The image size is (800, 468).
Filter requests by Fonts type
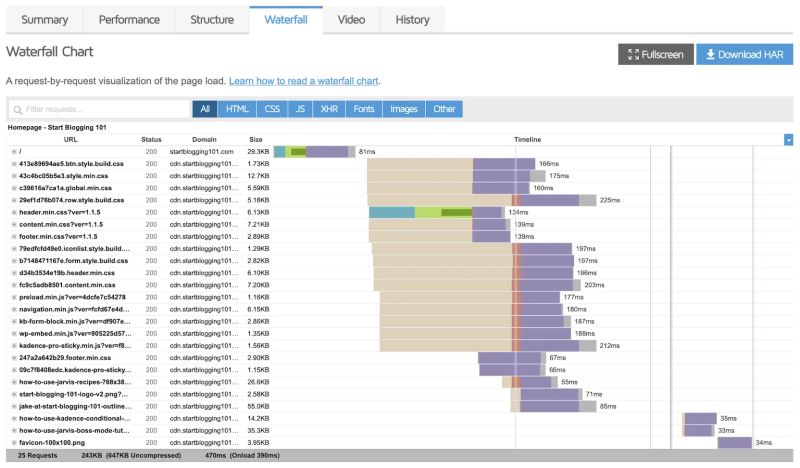click(366, 109)
